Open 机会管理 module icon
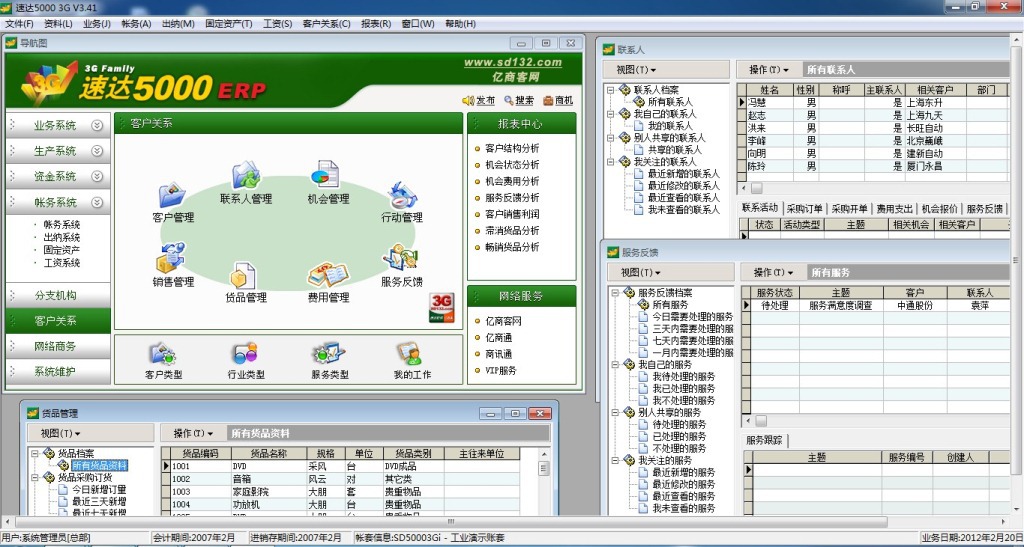The width and height of the screenshot is (1024, 547). point(325,175)
